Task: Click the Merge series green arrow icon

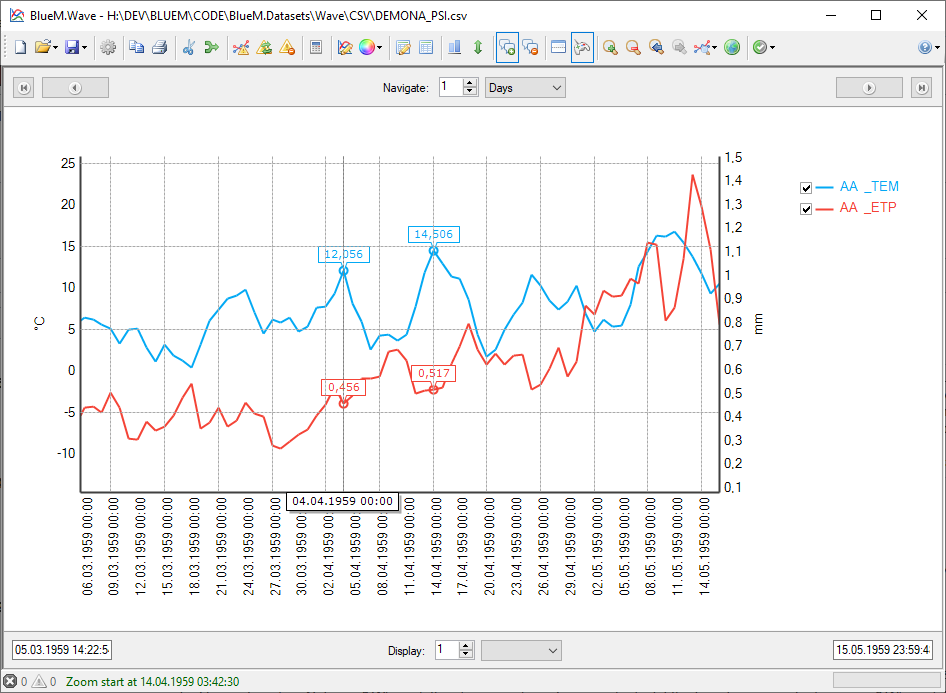Action: tap(211, 47)
